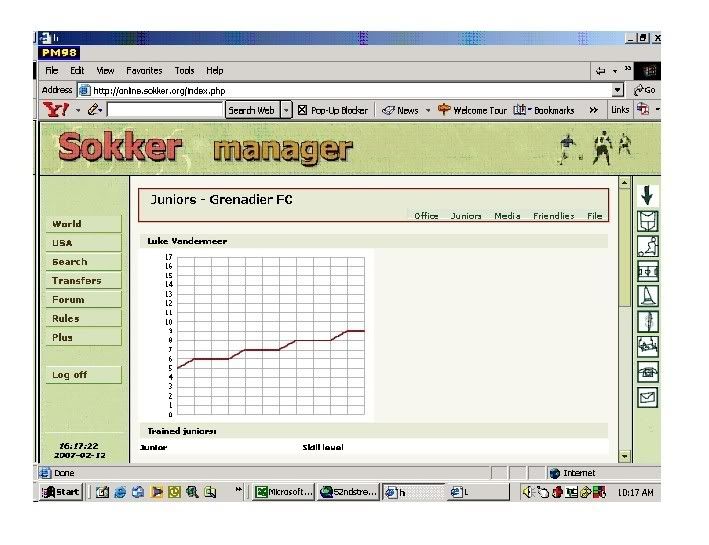Toggle the Pop-Up Blocker option
This screenshot has width=709, height=545.
333,110
